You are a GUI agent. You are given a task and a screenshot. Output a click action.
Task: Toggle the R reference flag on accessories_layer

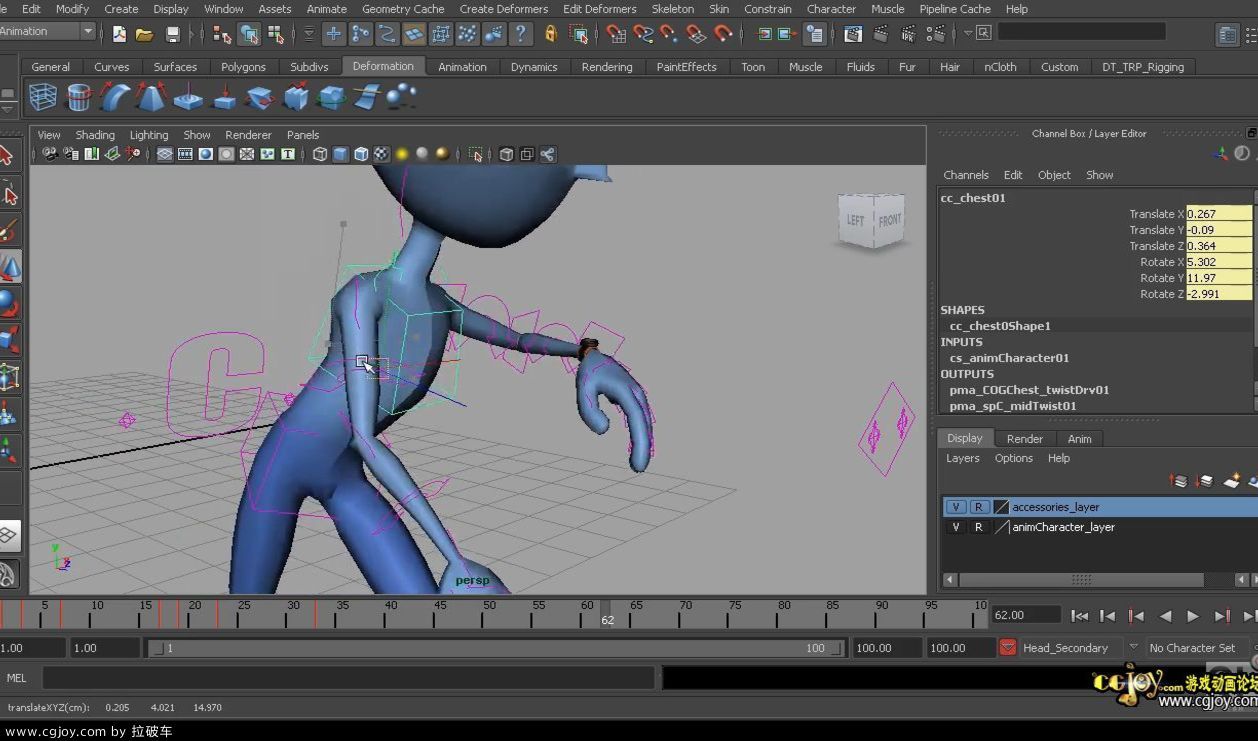tap(979, 507)
